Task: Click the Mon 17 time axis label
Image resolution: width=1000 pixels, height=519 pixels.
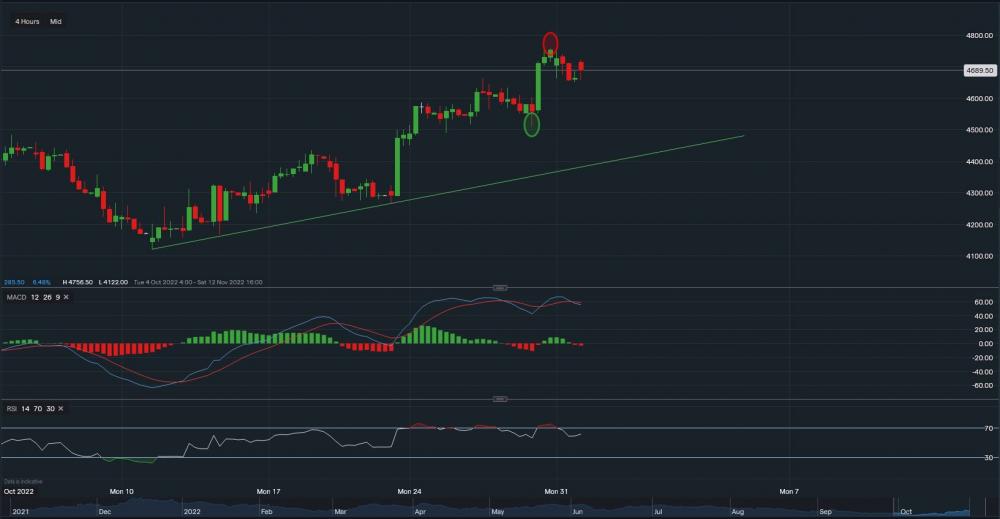Action: pos(268,492)
